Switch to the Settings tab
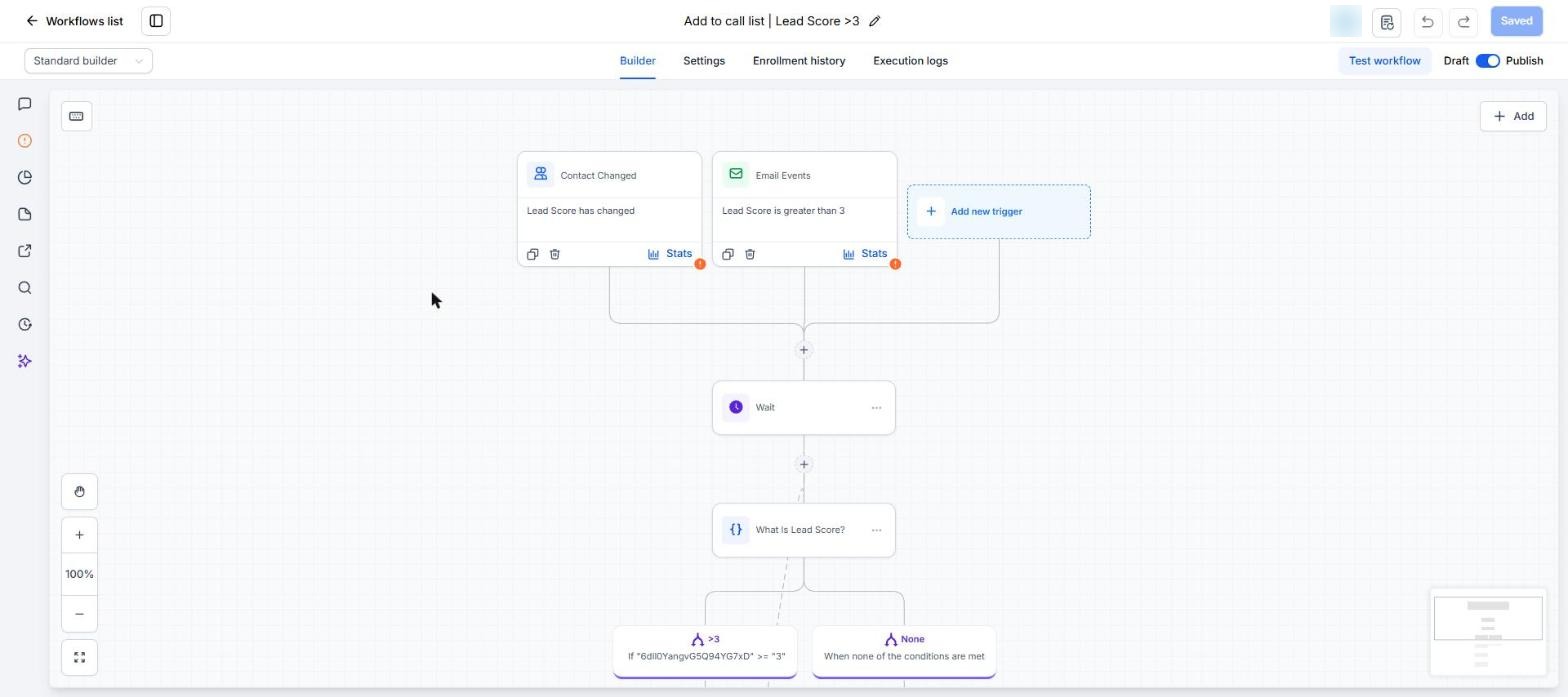The width and height of the screenshot is (1568, 697). click(704, 61)
